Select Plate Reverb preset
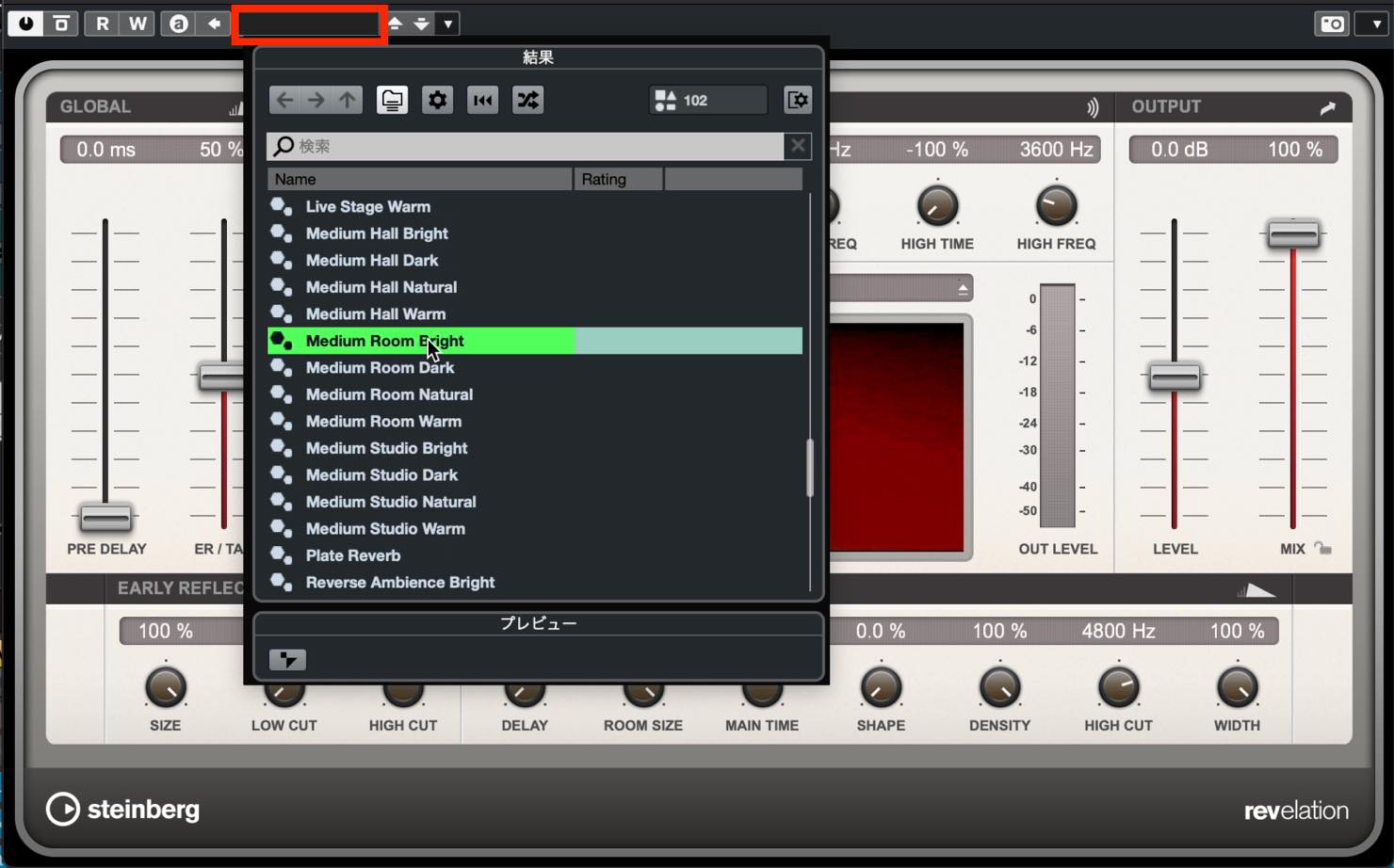The height and width of the screenshot is (868, 1394). click(x=535, y=555)
